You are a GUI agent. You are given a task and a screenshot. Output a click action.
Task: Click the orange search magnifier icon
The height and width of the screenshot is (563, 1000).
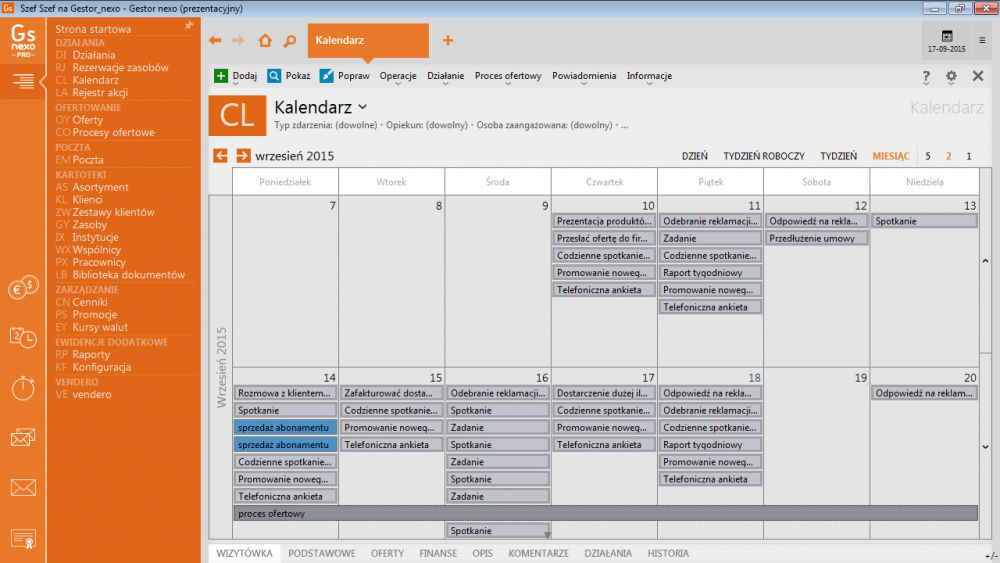click(289, 41)
